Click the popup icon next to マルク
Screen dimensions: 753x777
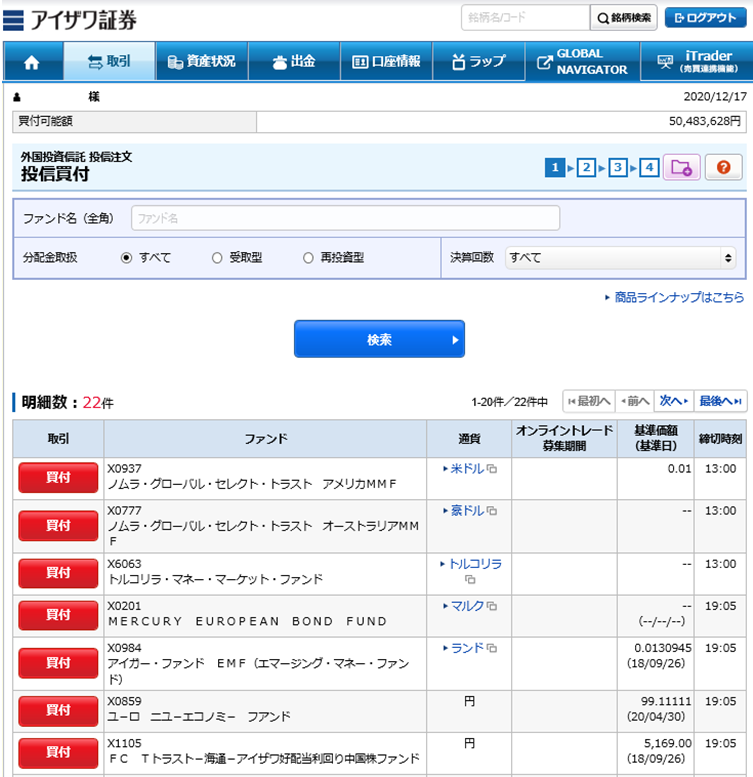coord(492,606)
